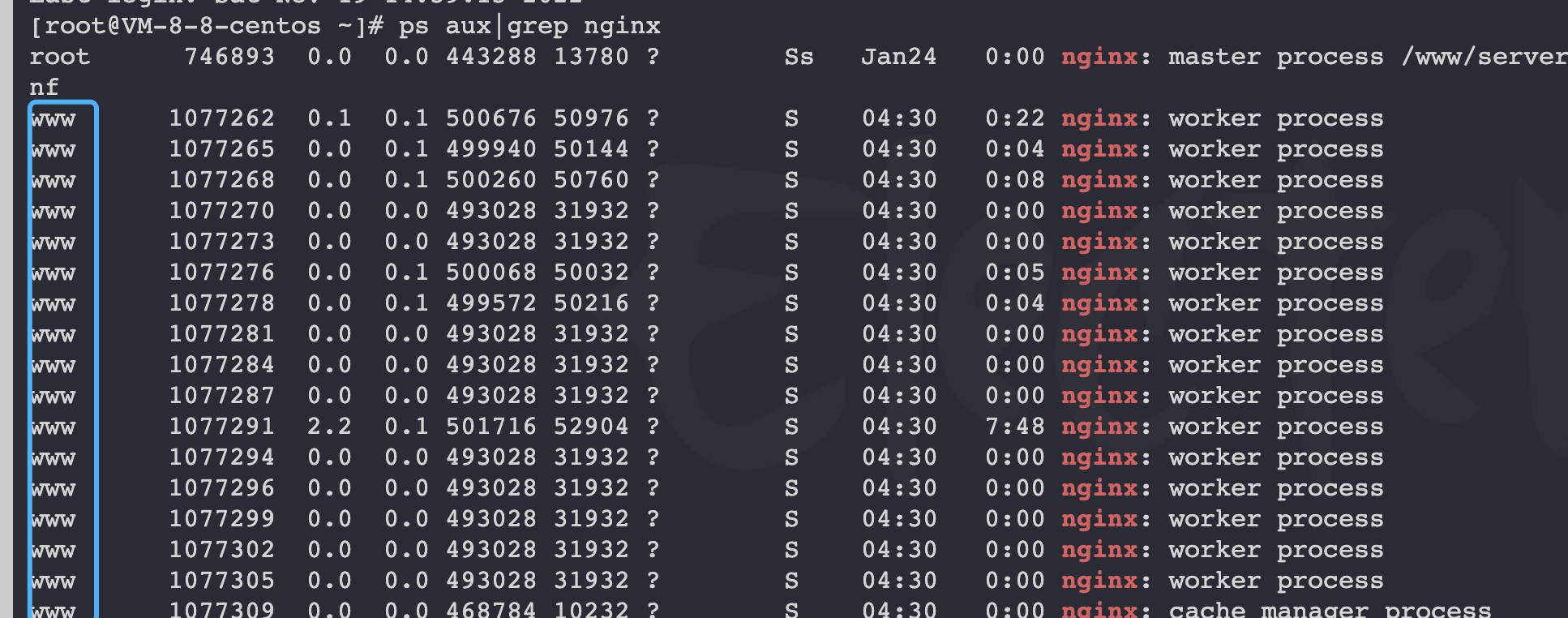
Task: Select RSS value 10232
Action: coord(591,609)
